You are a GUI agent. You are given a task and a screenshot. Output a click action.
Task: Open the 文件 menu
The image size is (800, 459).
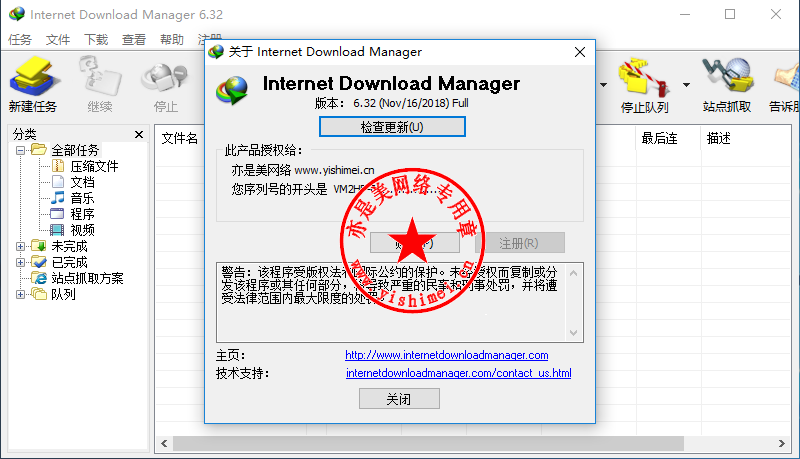[58, 39]
